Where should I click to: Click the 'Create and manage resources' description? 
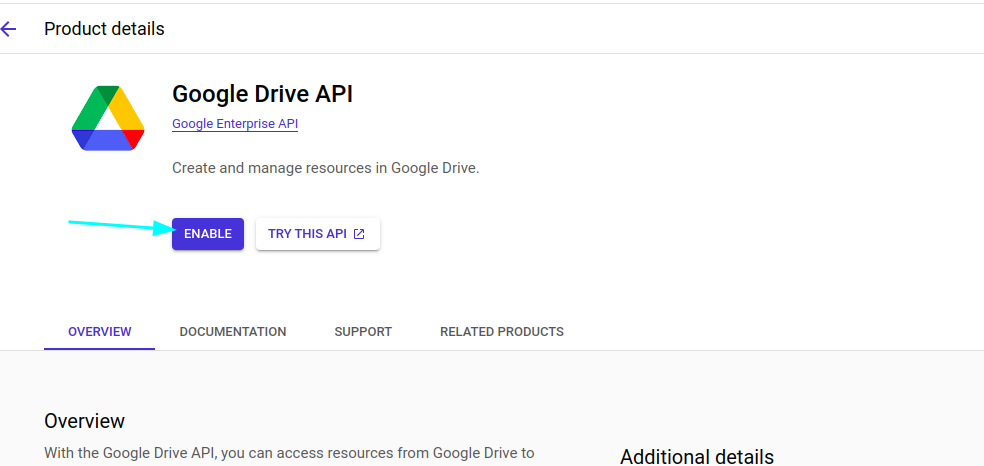325,168
